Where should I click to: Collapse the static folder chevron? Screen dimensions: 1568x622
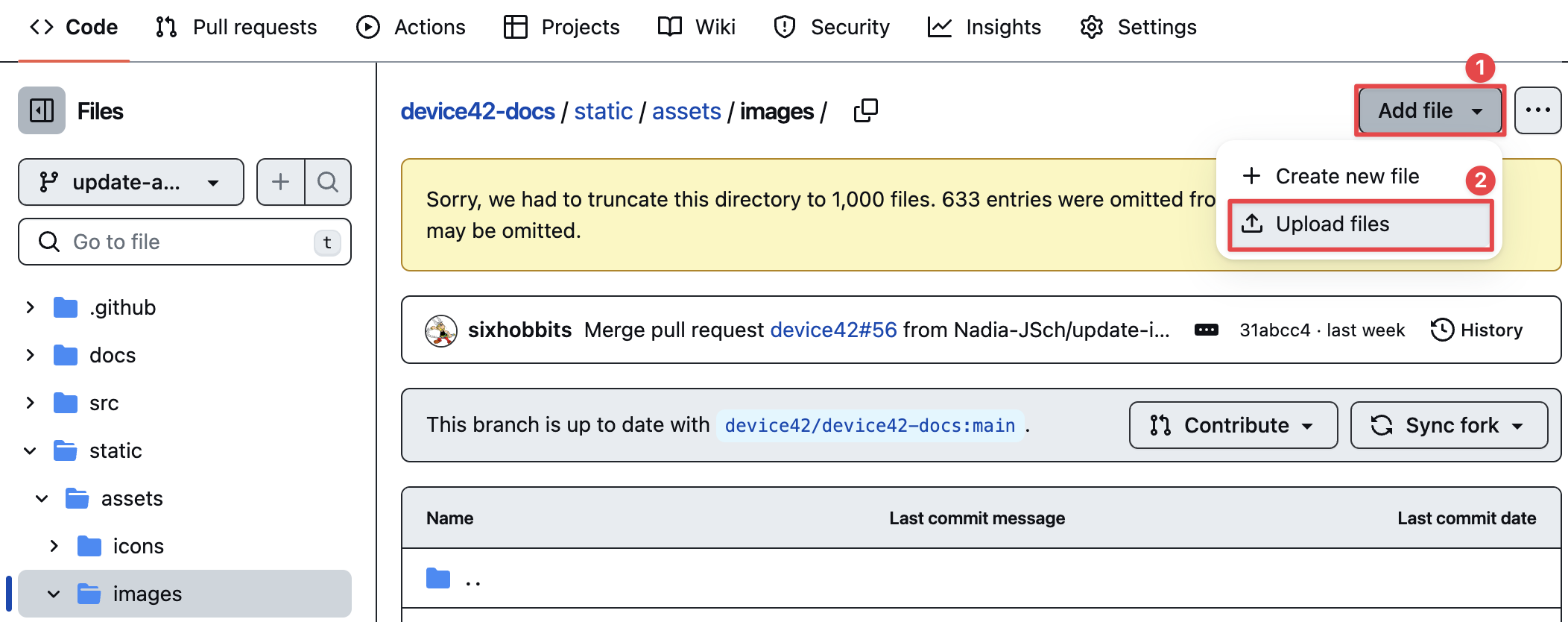pos(30,450)
